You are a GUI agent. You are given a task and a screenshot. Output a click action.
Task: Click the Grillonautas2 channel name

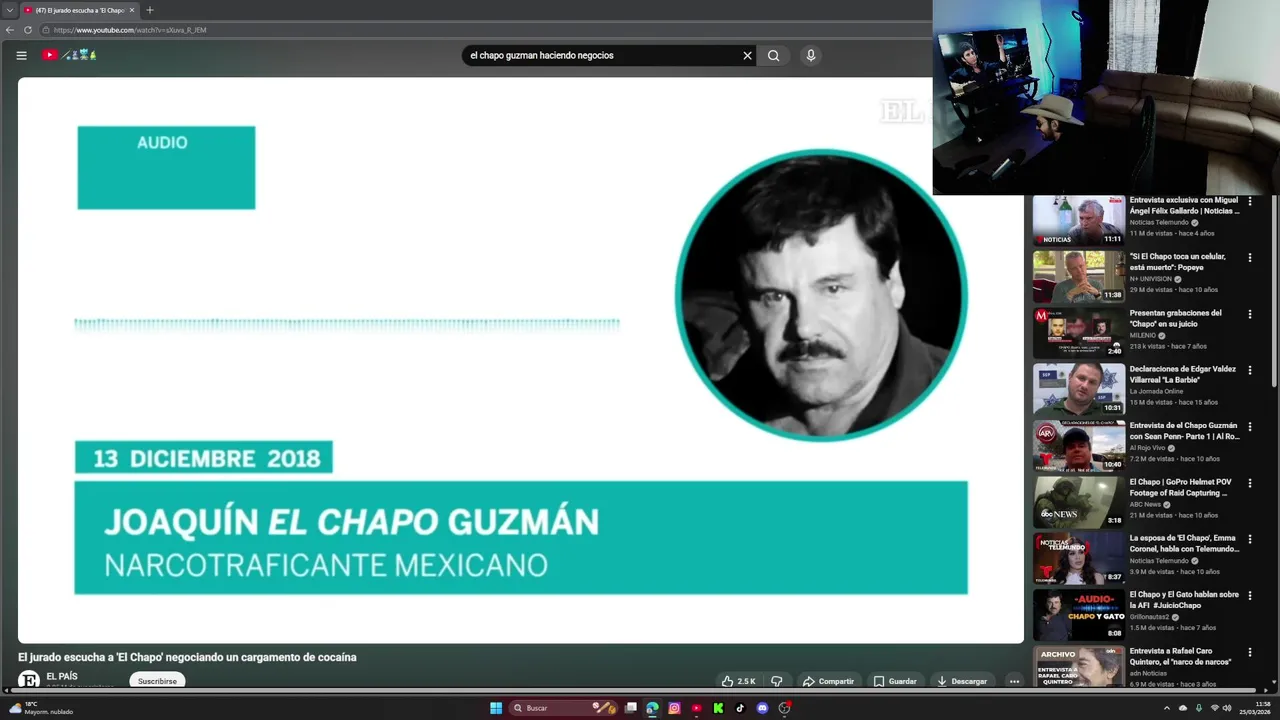pyautogui.click(x=1150, y=617)
